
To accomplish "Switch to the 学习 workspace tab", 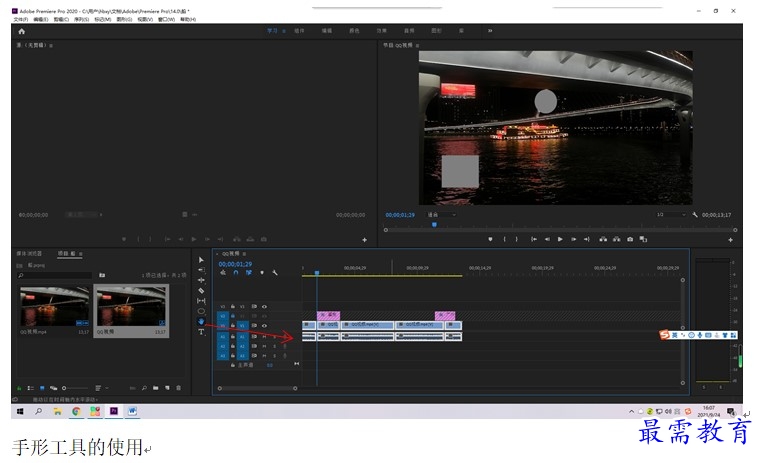I will 272,31.
